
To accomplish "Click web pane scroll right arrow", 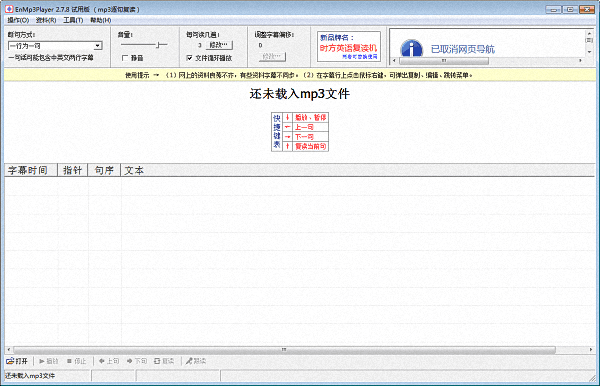I will coord(580,60).
